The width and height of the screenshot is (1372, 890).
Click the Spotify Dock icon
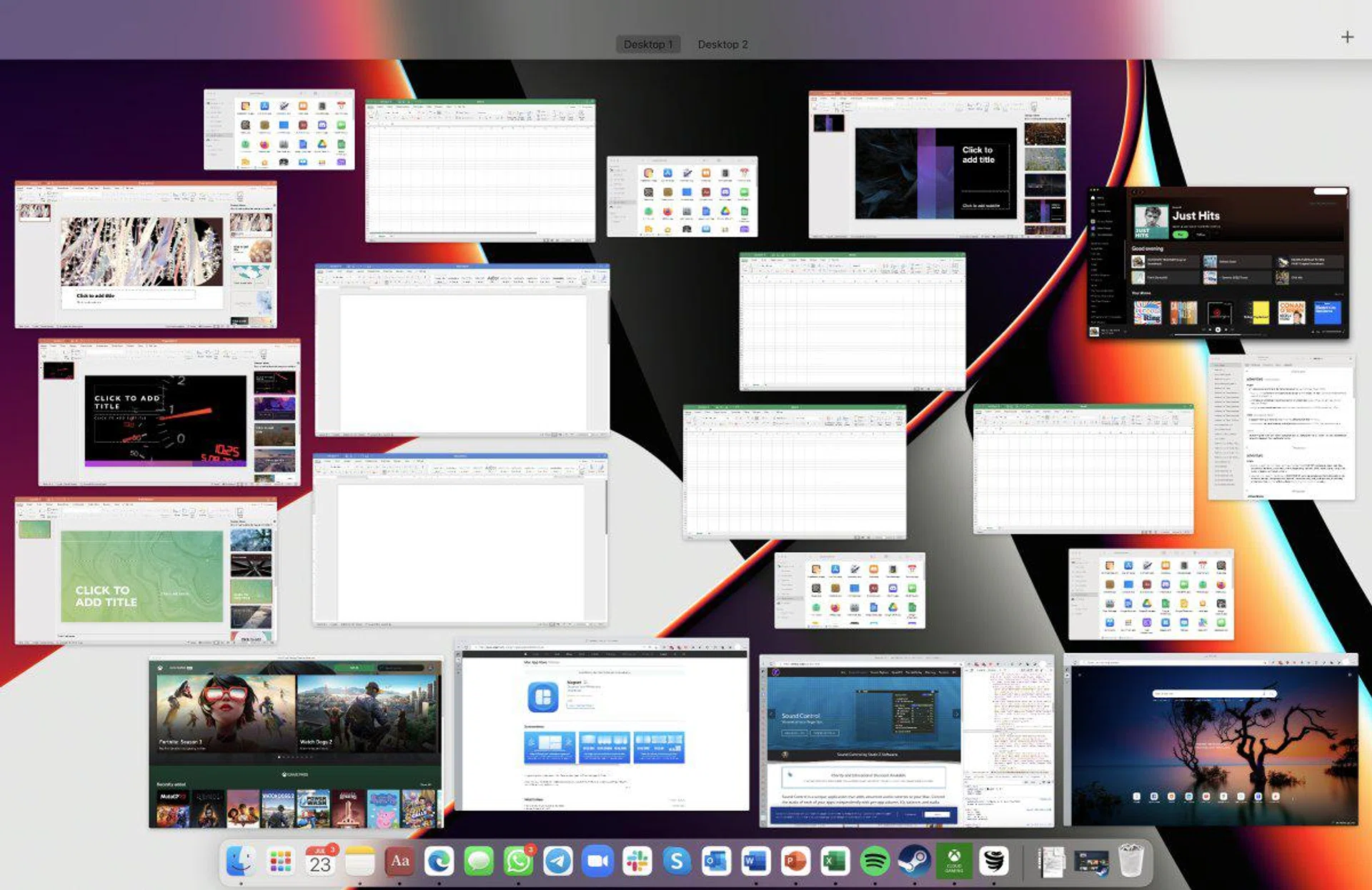point(875,861)
